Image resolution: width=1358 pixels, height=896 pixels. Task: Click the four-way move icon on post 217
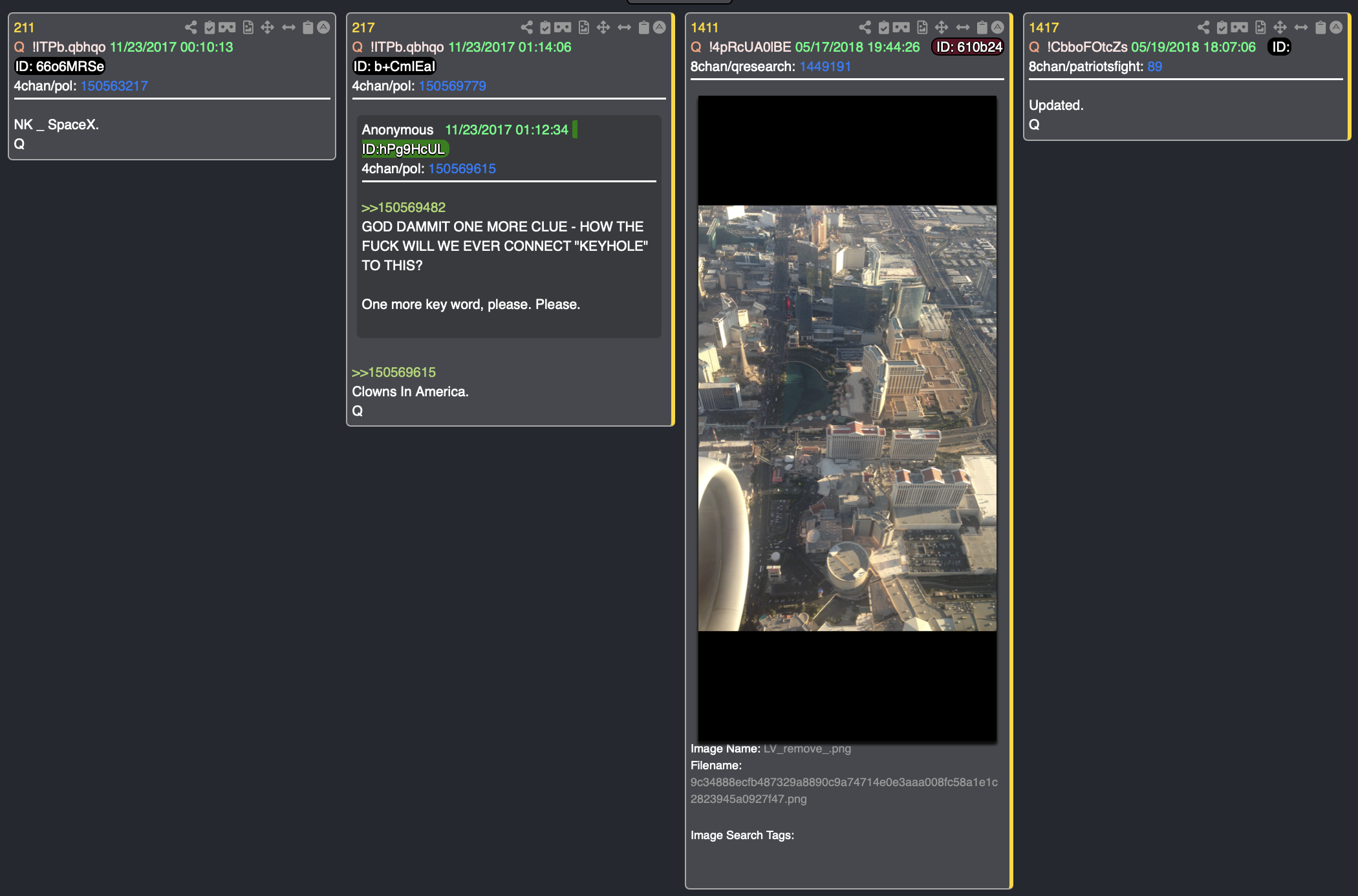pos(603,27)
